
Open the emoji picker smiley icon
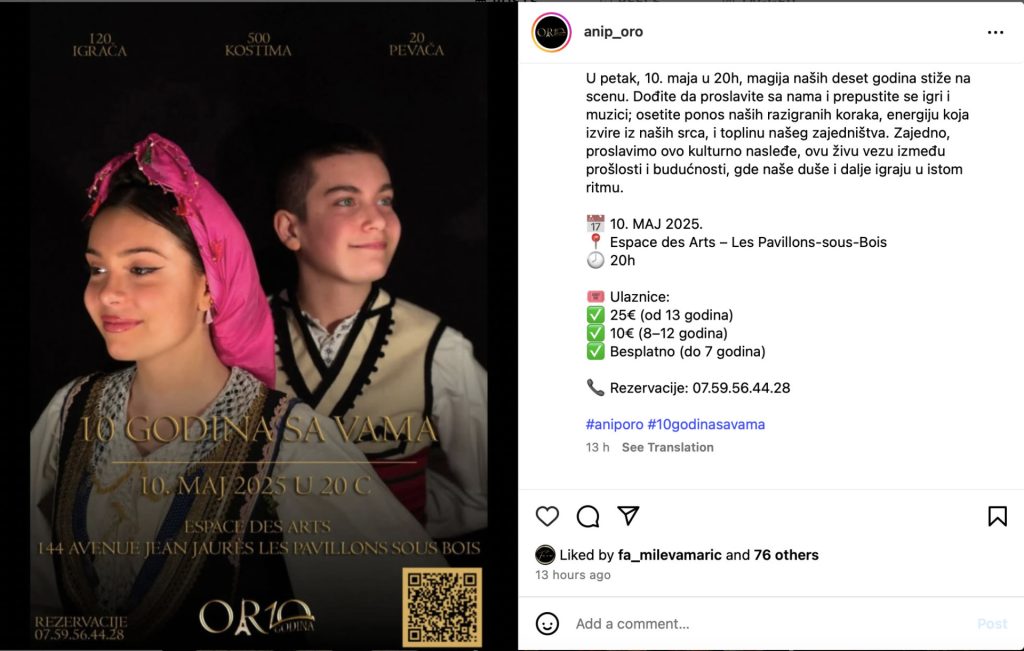[547, 624]
